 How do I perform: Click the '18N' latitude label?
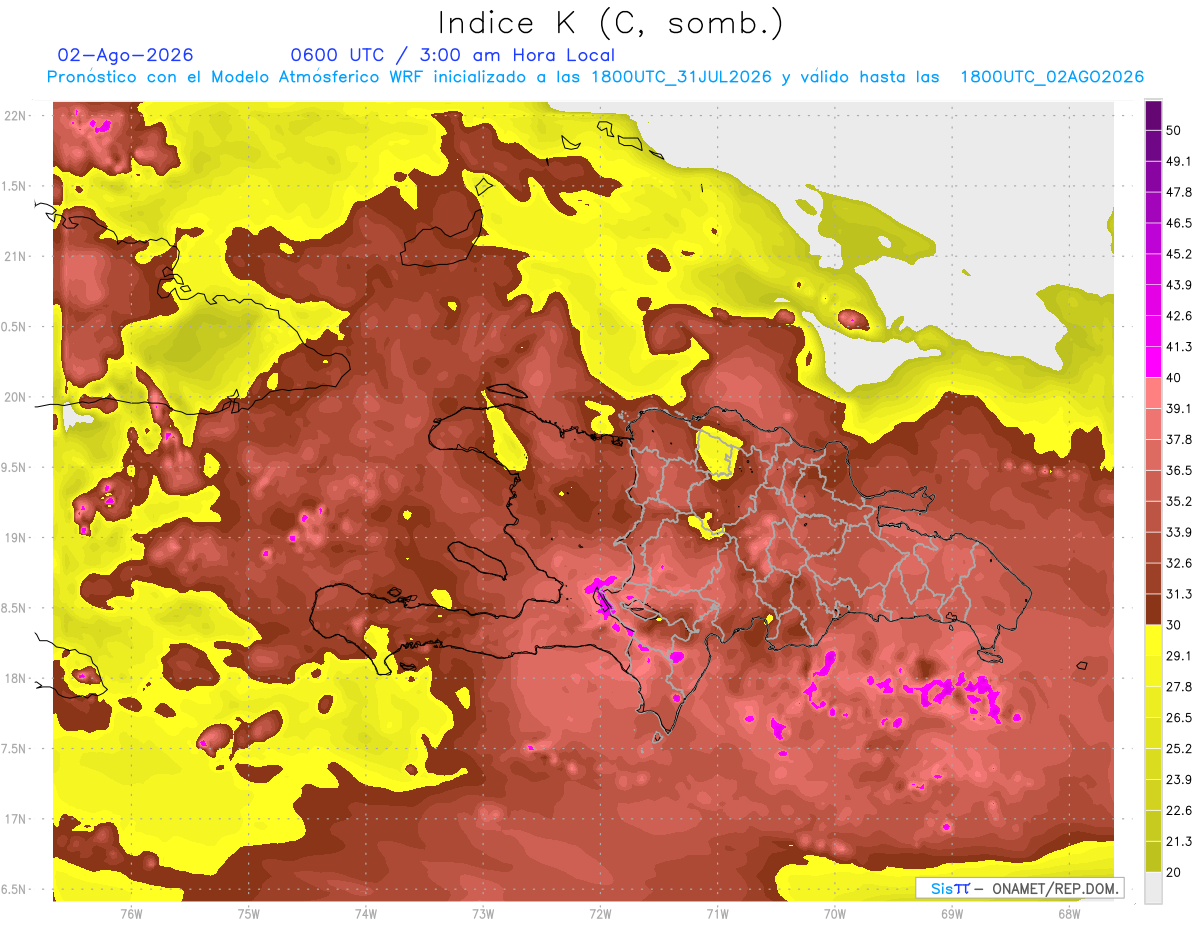point(16,679)
